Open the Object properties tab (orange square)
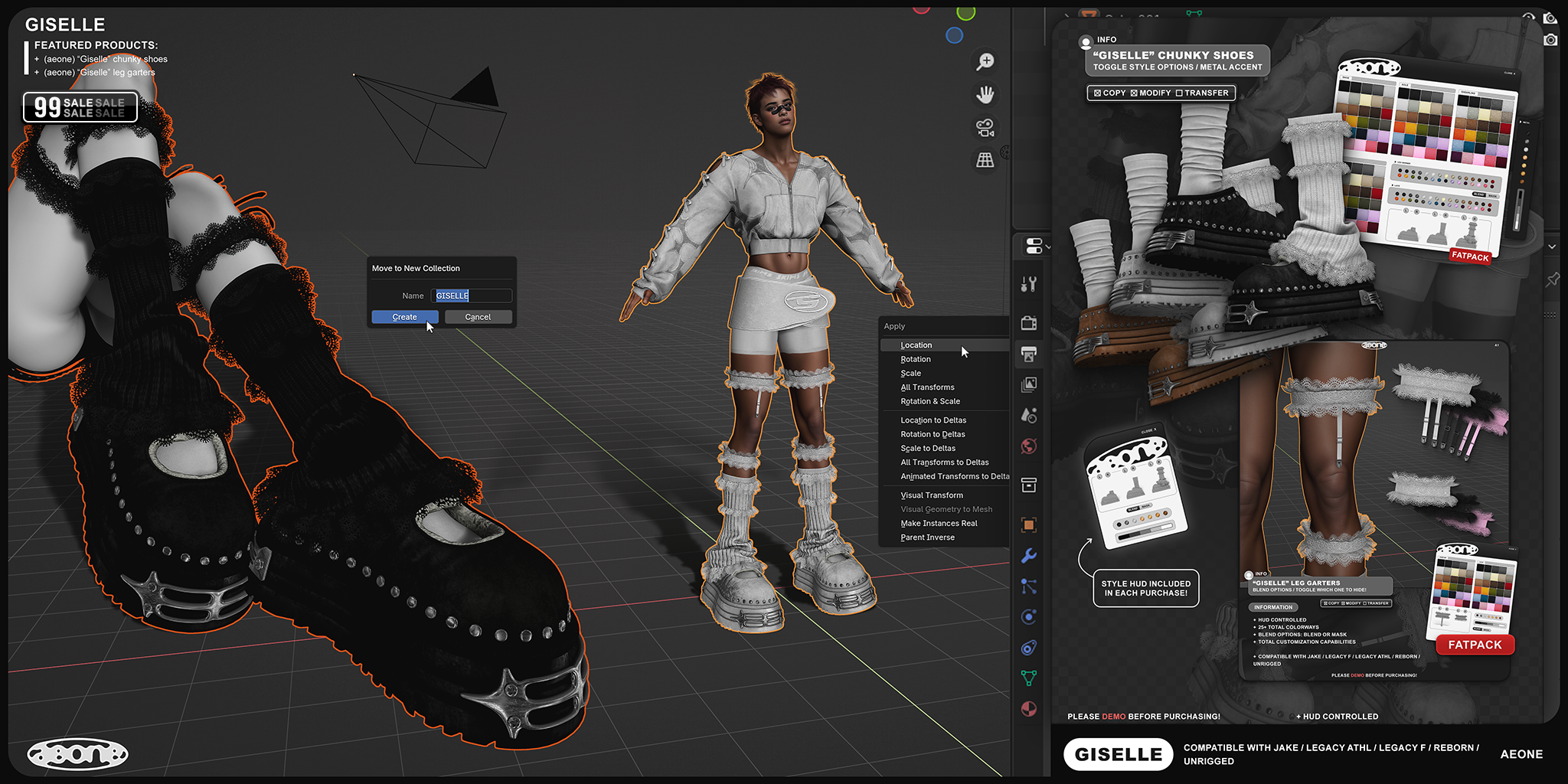The image size is (1568, 784). tap(1029, 524)
